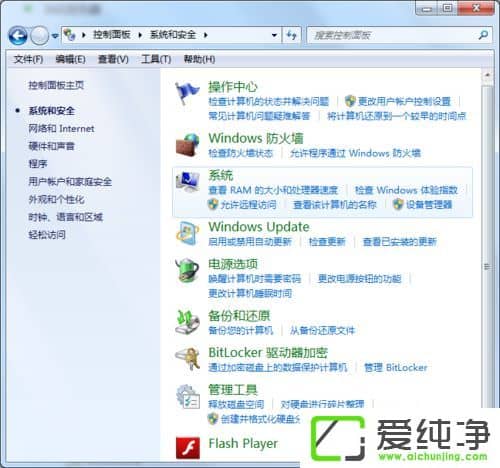The width and height of the screenshot is (500, 468).
Task: Open the System computer icon
Action: pyautogui.click(x=188, y=182)
